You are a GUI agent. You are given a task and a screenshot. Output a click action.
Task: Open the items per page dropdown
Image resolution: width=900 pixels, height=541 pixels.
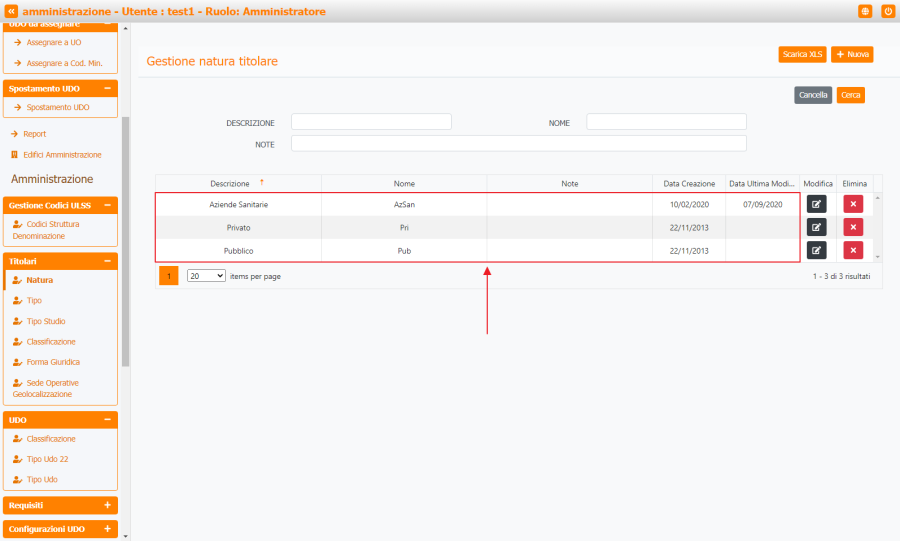(x=206, y=276)
